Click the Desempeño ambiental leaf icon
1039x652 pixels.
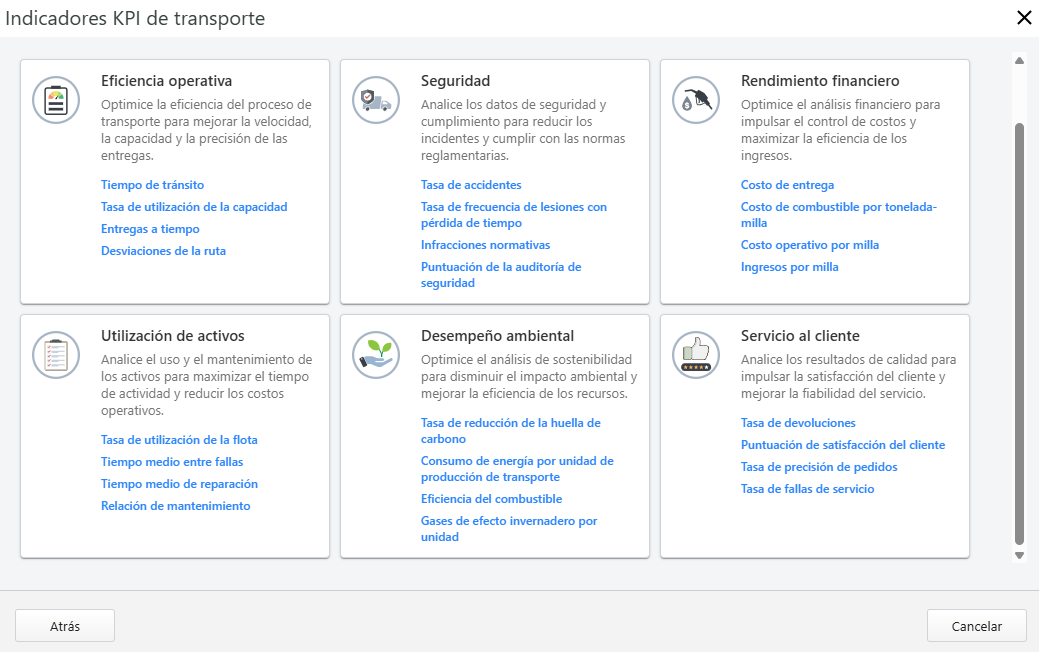(376, 355)
